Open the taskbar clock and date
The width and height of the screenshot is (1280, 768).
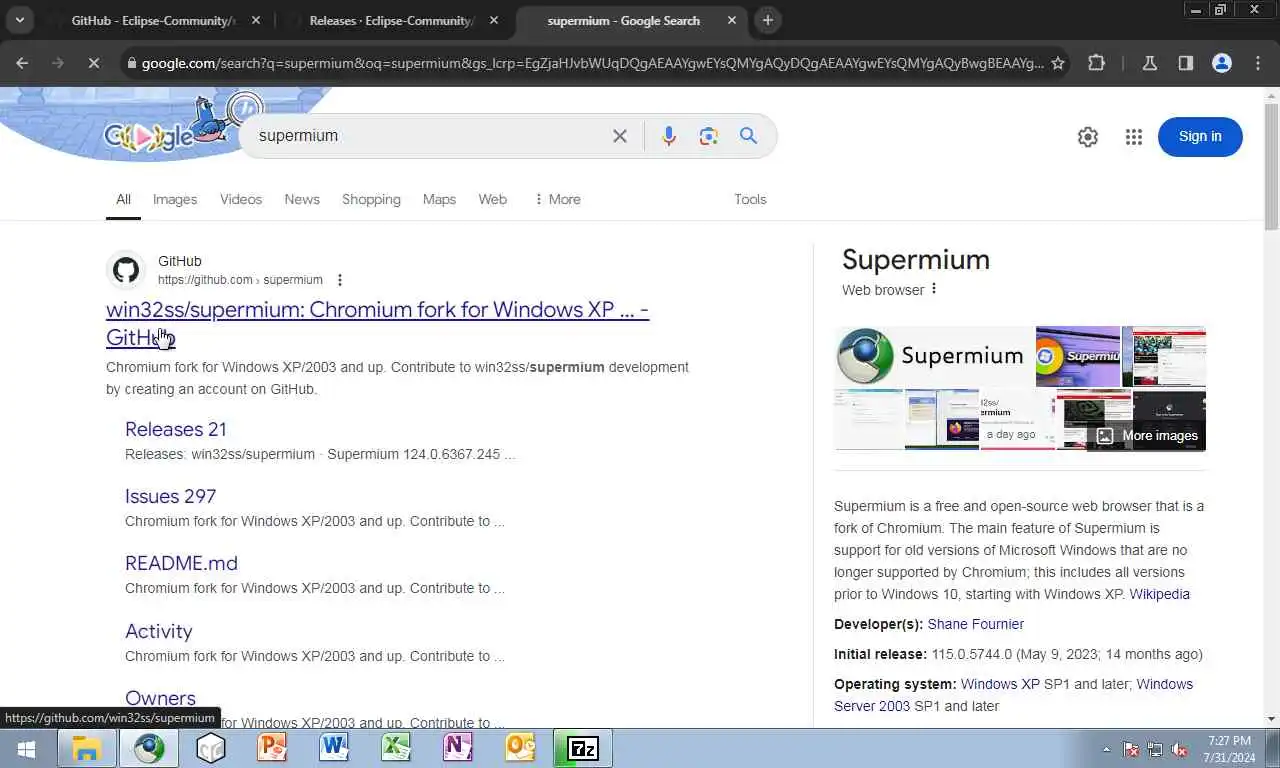(1229, 749)
